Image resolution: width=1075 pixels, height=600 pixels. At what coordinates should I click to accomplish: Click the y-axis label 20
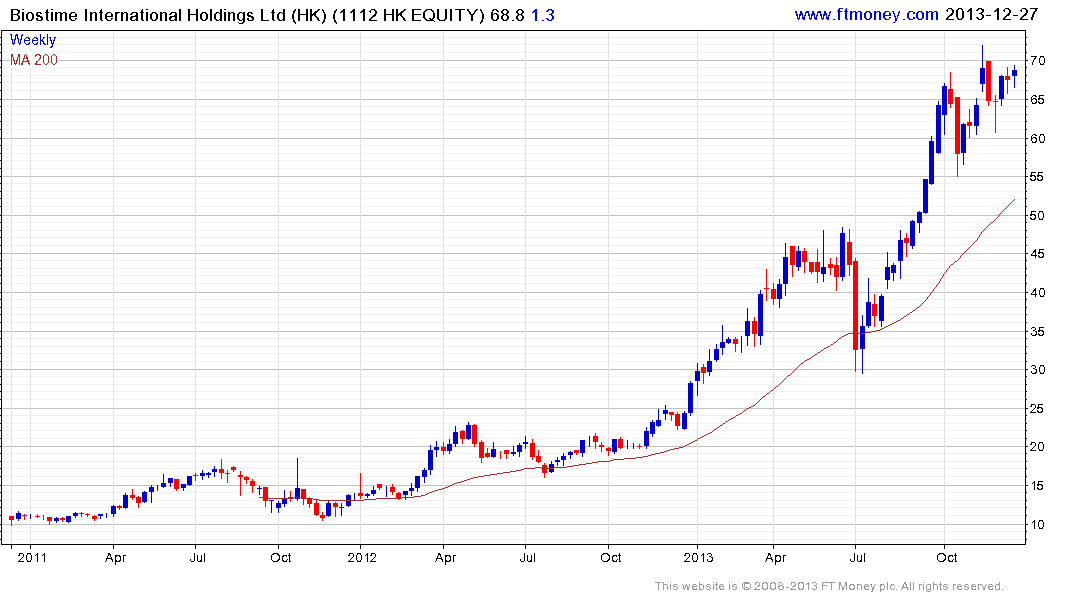[x=1037, y=447]
